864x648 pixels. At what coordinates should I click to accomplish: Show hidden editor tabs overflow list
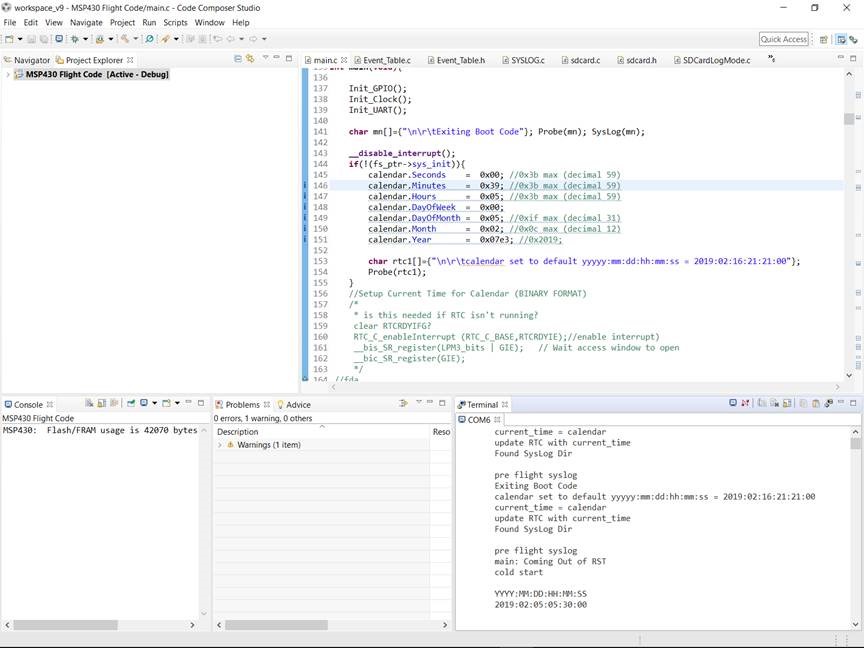click(x=771, y=59)
